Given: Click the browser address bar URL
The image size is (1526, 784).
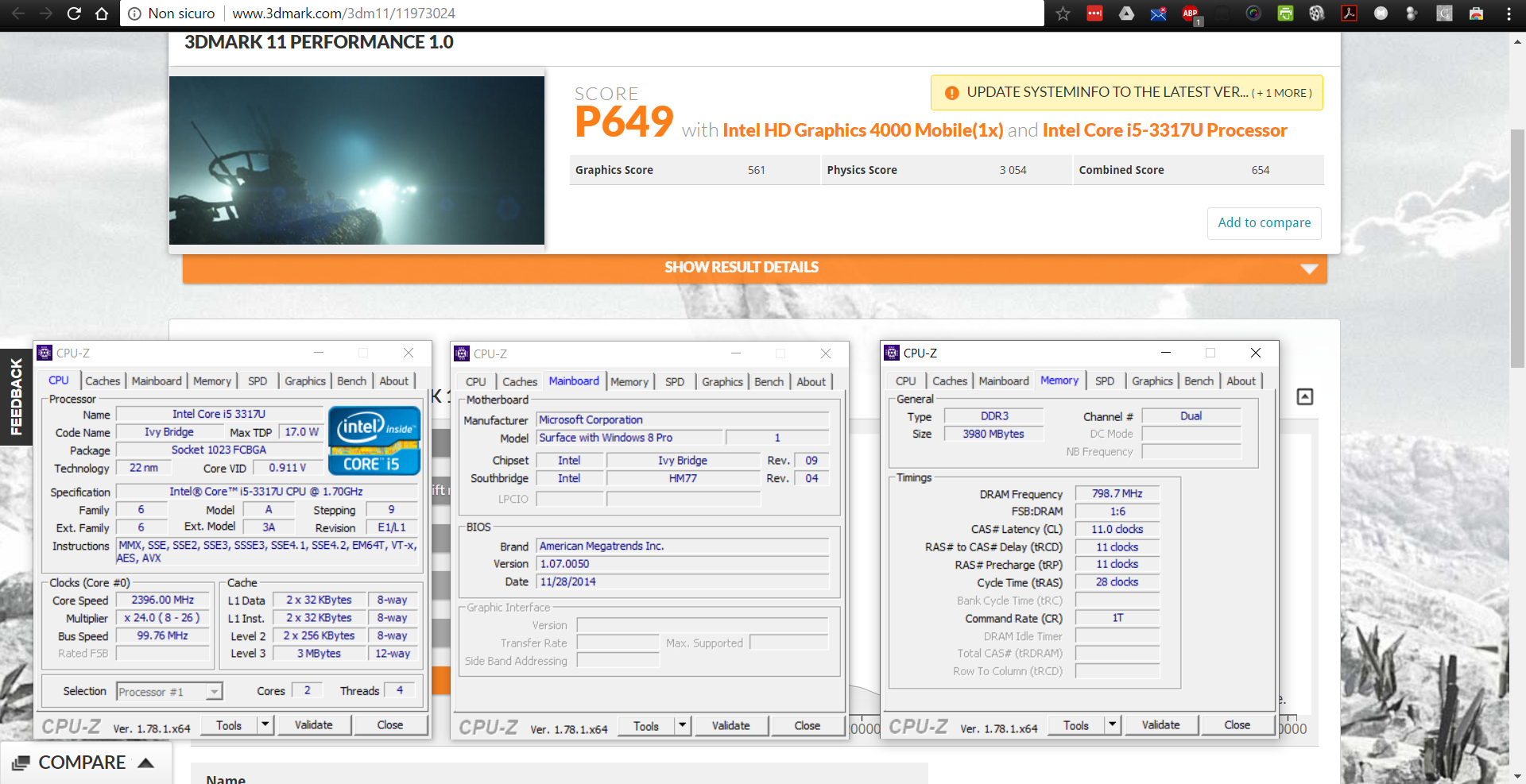Looking at the screenshot, I should tap(344, 14).
